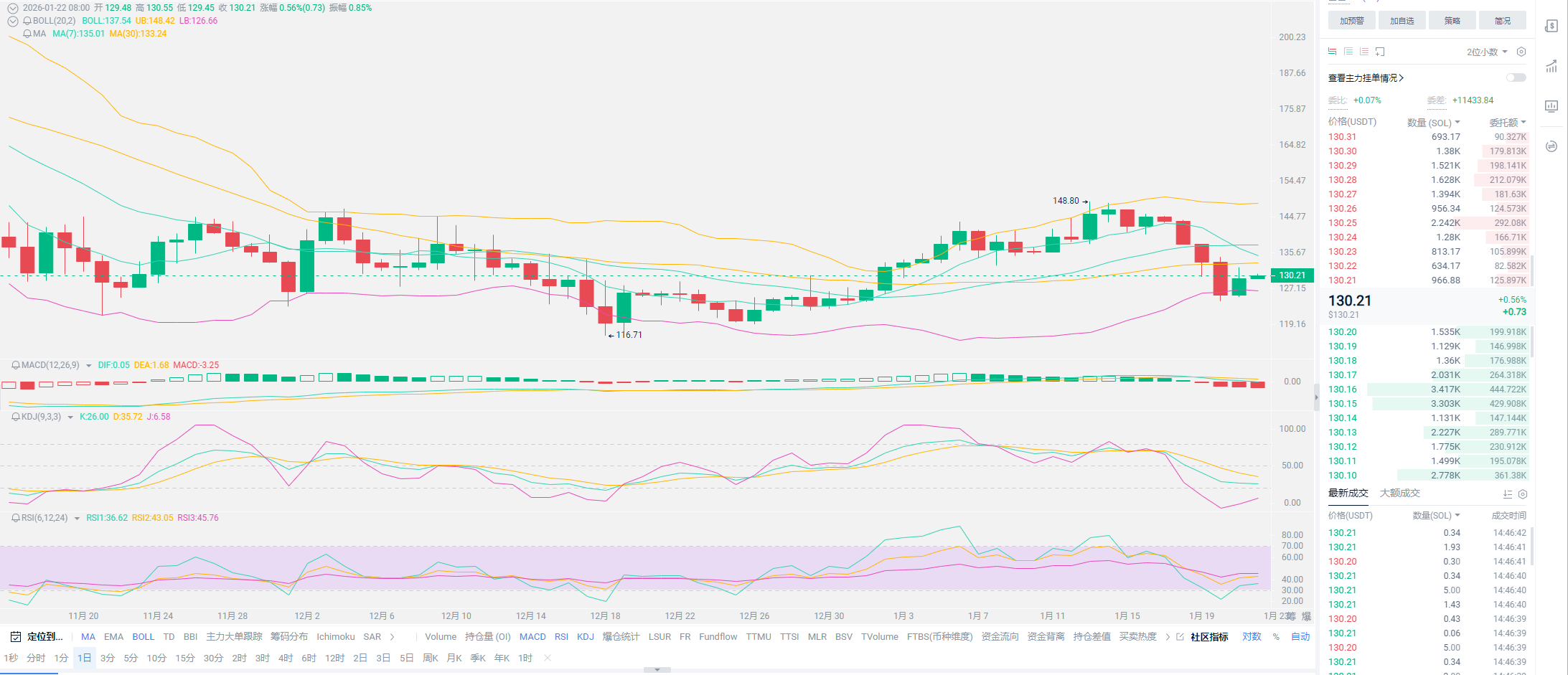Open the 2位小数 decimal precision dropdown
Image resolution: width=1568 pixels, height=675 pixels.
[1486, 52]
